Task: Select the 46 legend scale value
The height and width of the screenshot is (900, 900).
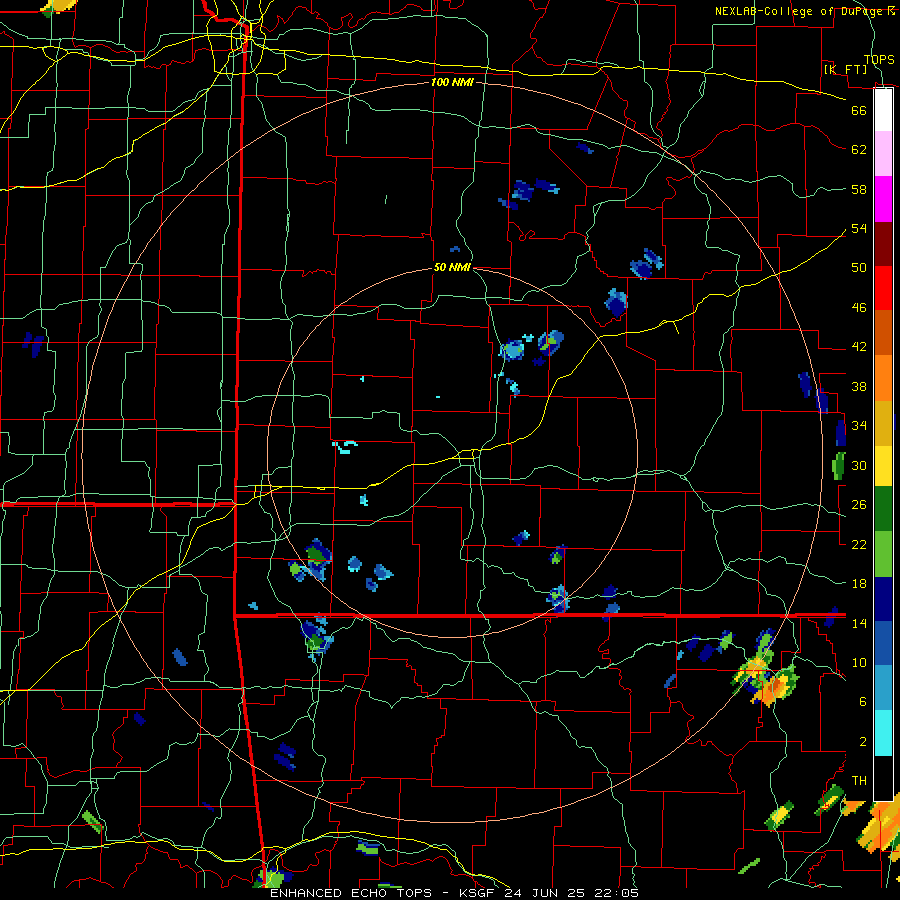Action: 859,308
